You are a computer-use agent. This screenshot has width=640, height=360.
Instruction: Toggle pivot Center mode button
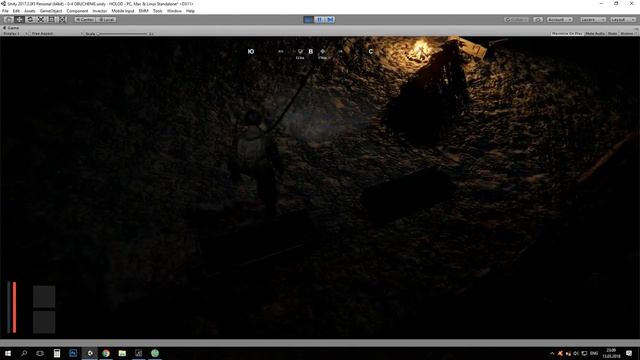[85, 20]
